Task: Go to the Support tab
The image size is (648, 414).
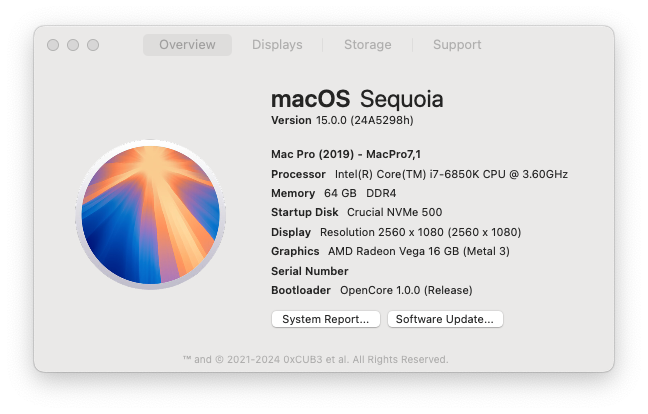Action: click(x=457, y=45)
